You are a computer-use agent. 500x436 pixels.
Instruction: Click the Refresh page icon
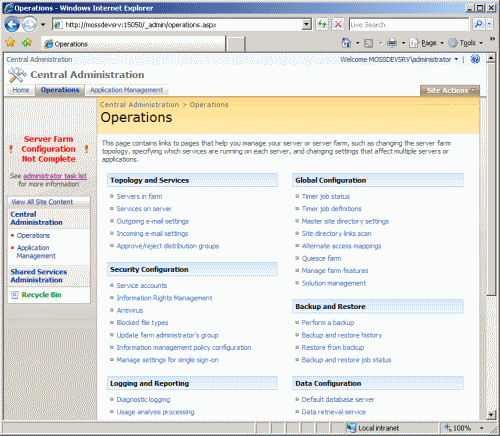tap(322, 24)
